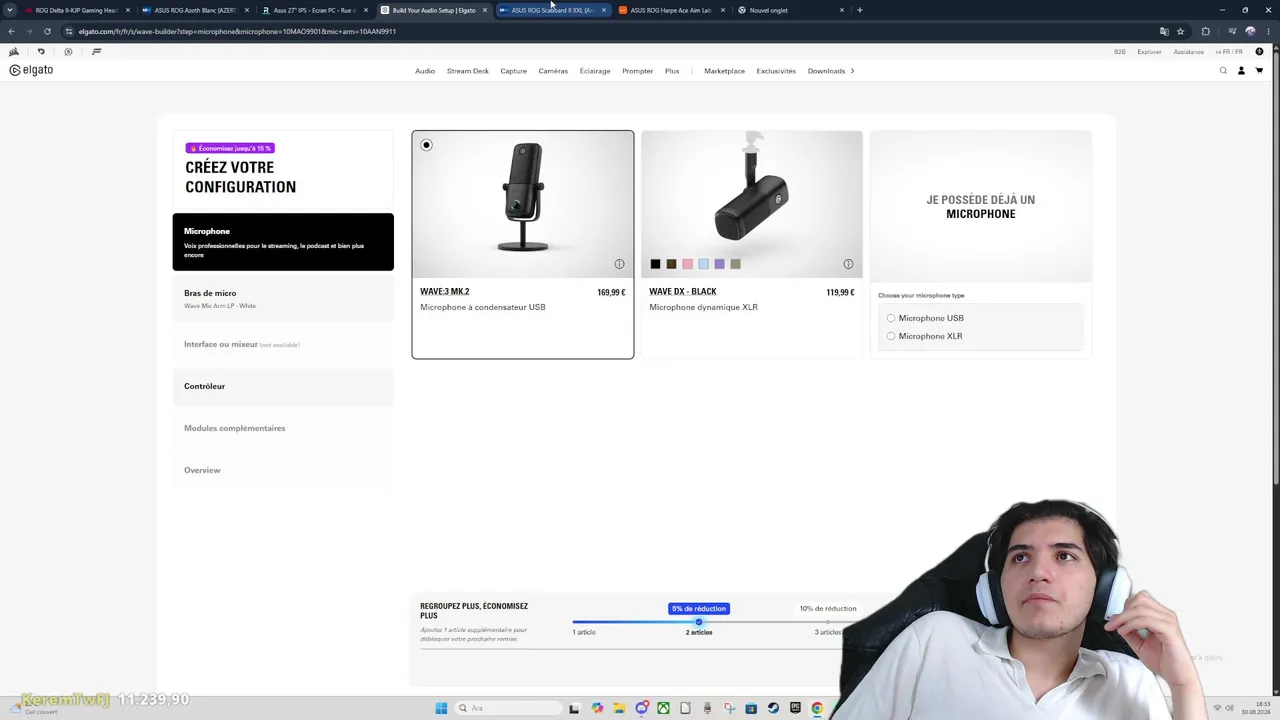
Task: Click the translate page icon
Action: (1164, 31)
